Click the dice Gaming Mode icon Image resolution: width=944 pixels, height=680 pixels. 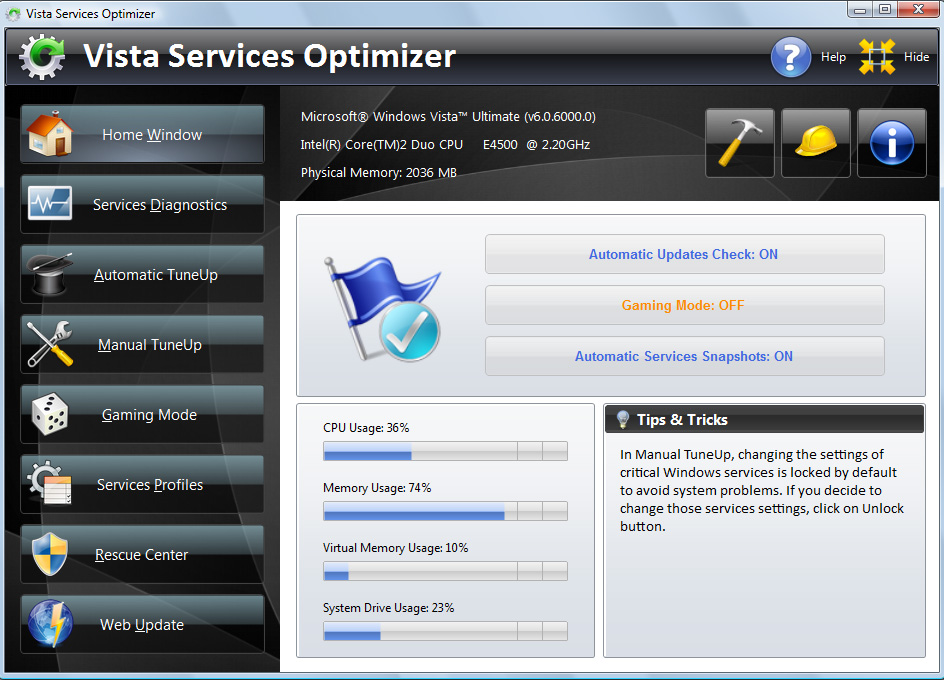tap(50, 414)
